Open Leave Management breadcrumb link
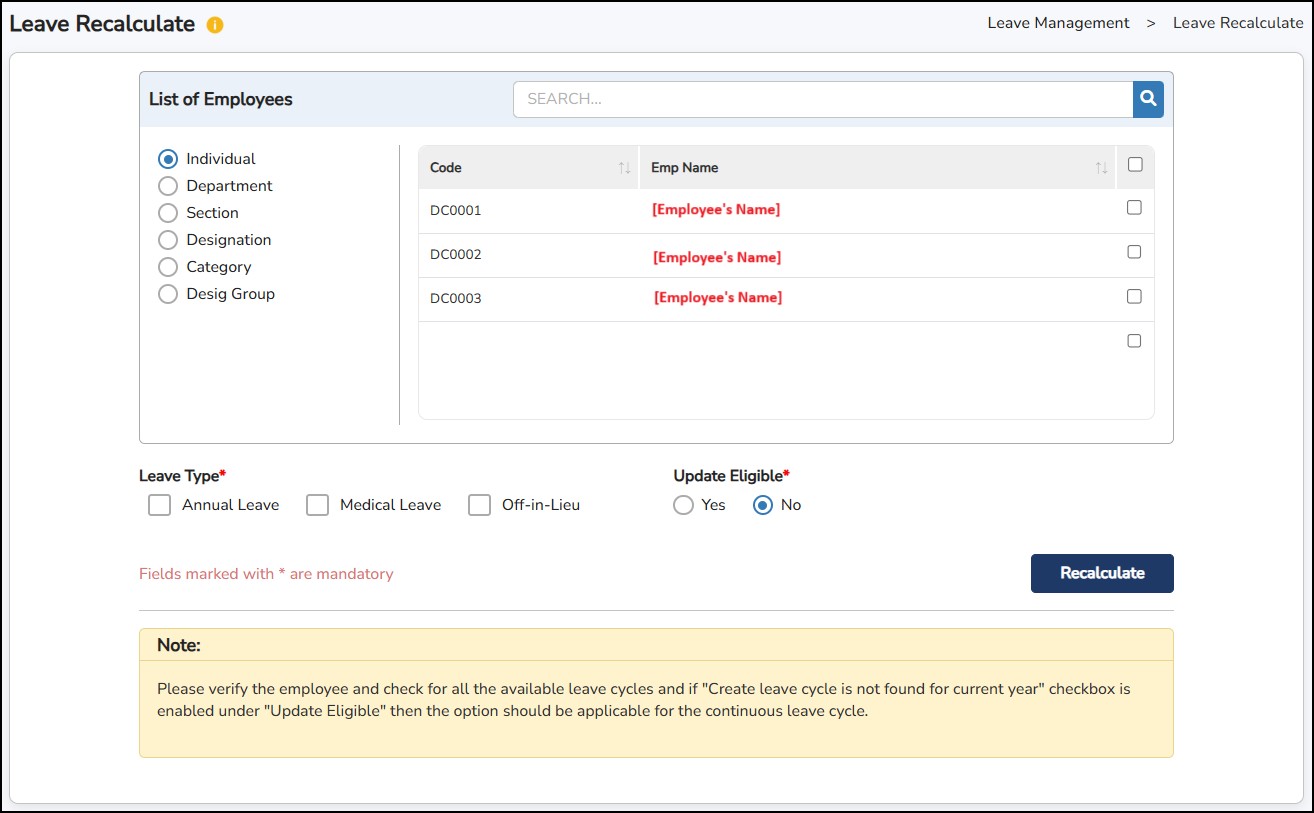1314x813 pixels. (x=1058, y=23)
